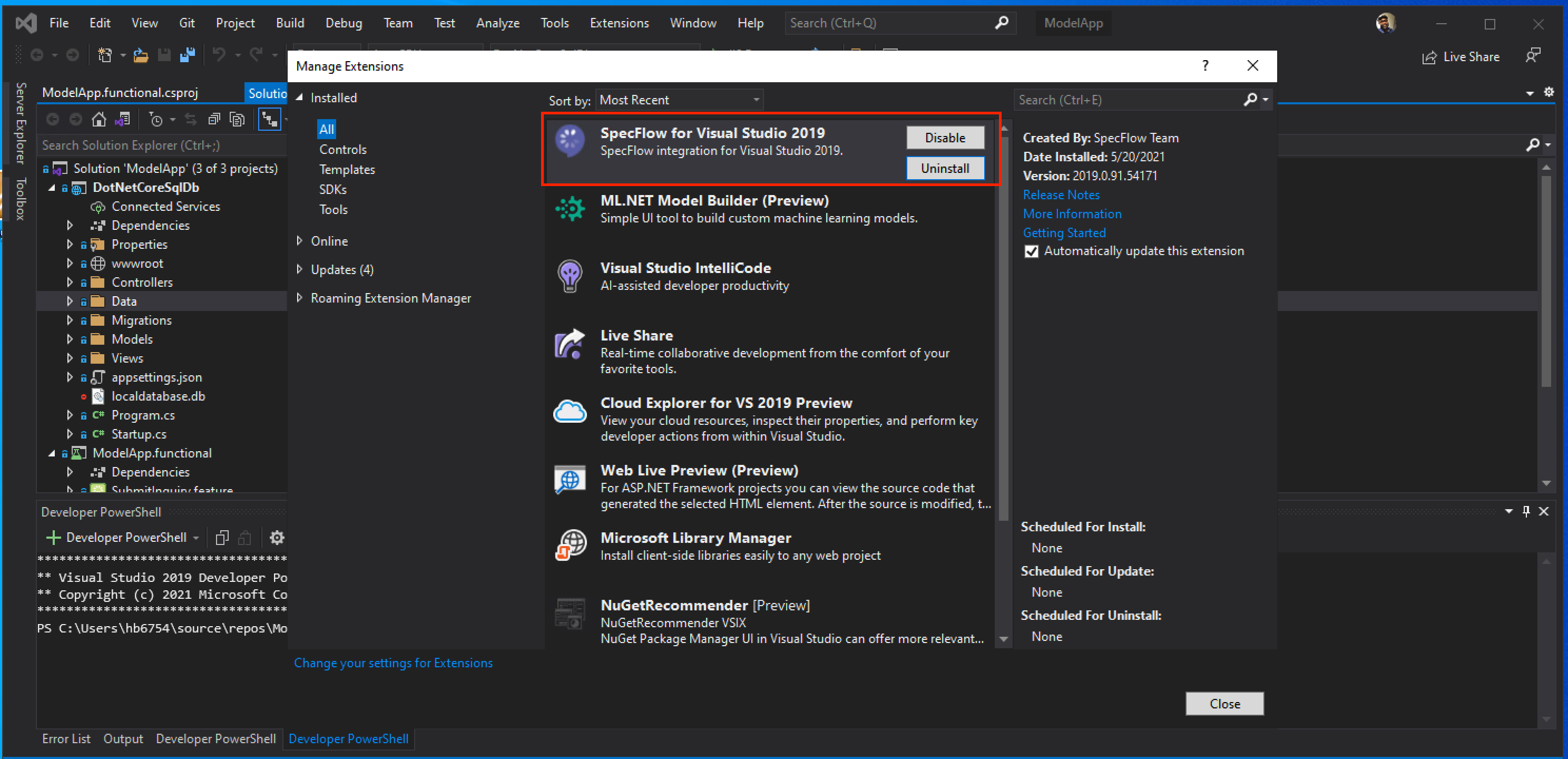Click the search magnifier in Manage Extensions
Viewport: 1568px width, 759px height.
(1250, 99)
